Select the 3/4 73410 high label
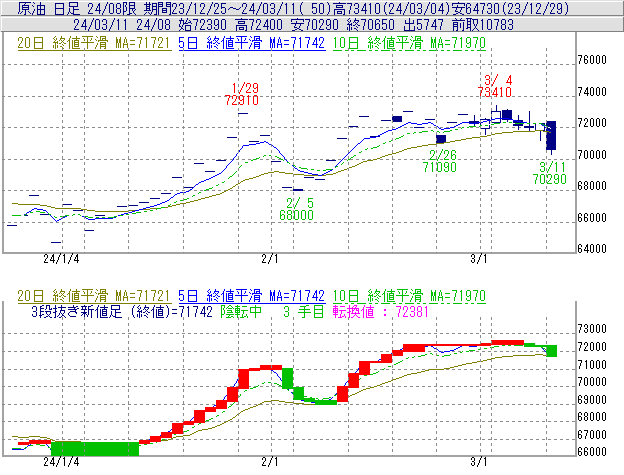The height and width of the screenshot is (475, 624). [x=495, y=86]
